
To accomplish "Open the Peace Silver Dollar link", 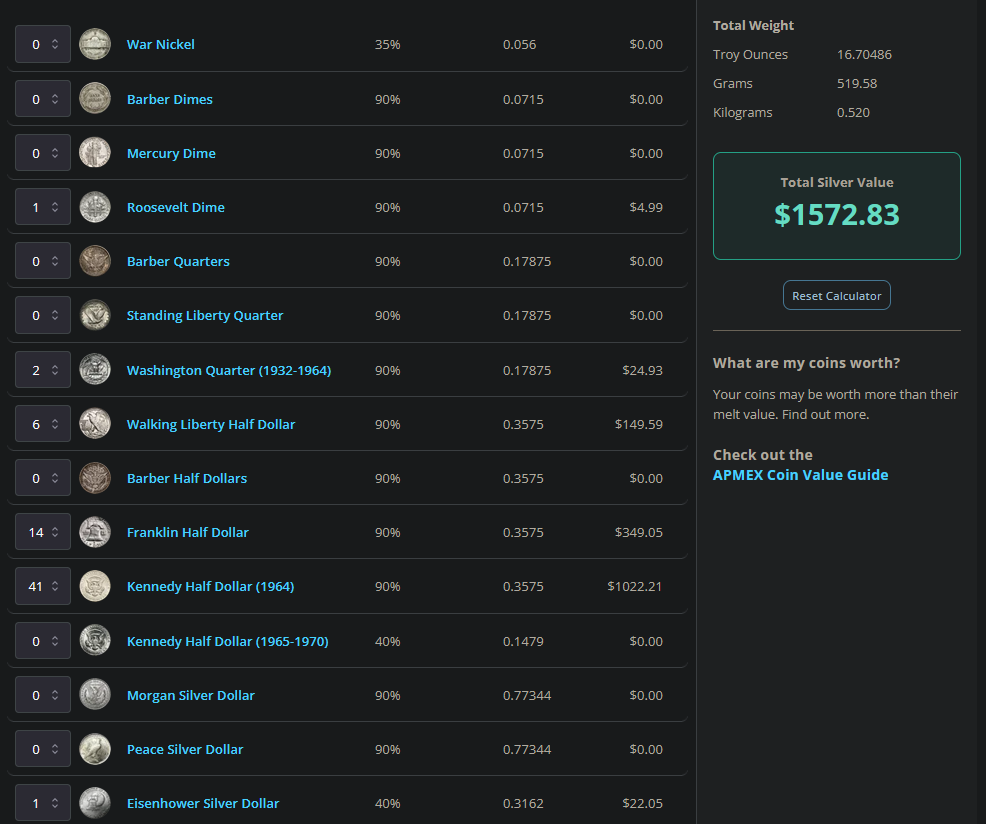I will click(x=185, y=749).
